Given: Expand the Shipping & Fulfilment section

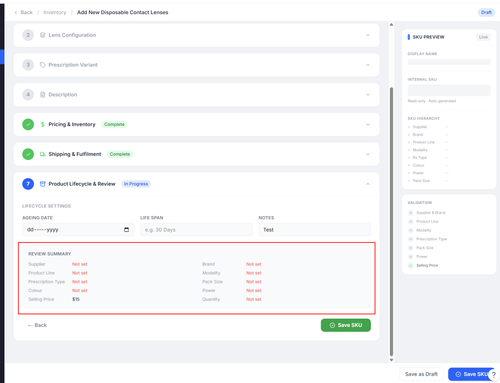Looking at the screenshot, I should (x=368, y=154).
